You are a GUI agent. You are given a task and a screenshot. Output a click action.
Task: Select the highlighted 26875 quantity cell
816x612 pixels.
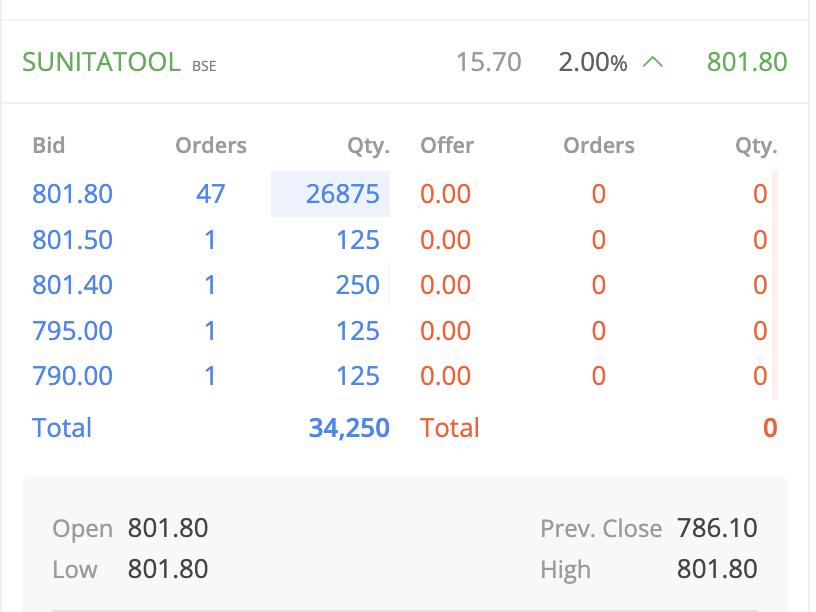click(x=330, y=194)
